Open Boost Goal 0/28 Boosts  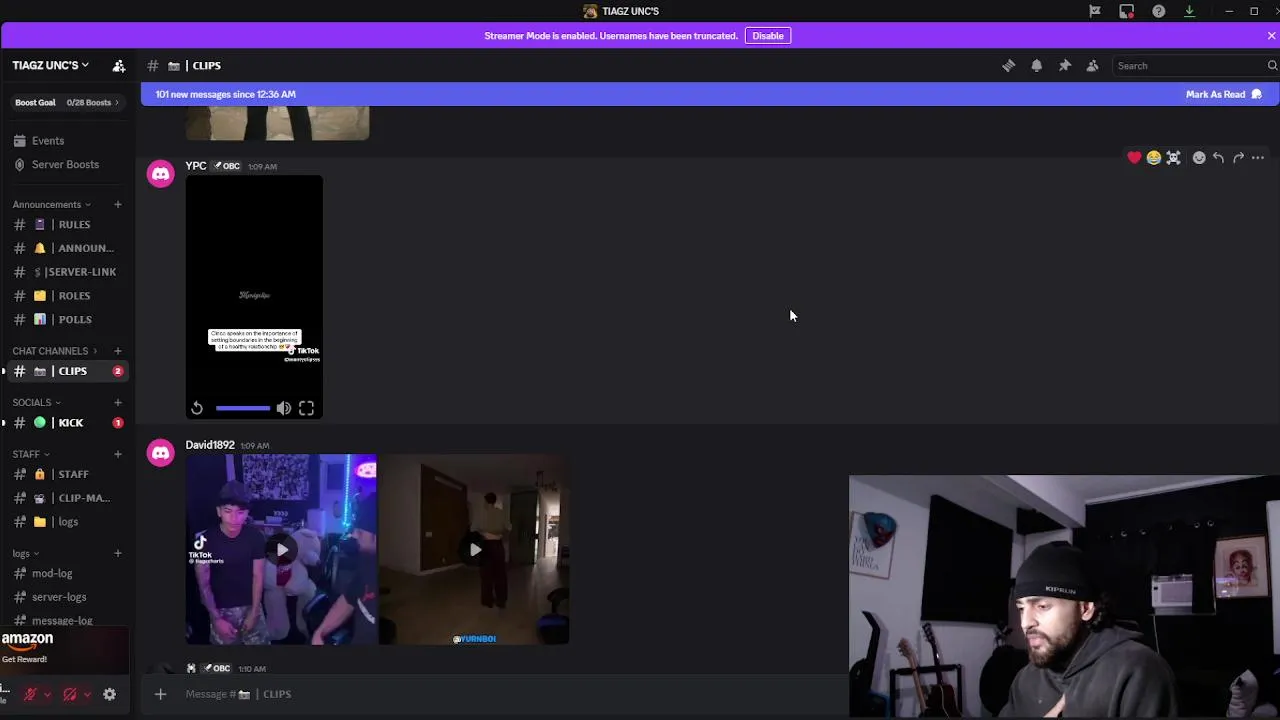point(67,102)
